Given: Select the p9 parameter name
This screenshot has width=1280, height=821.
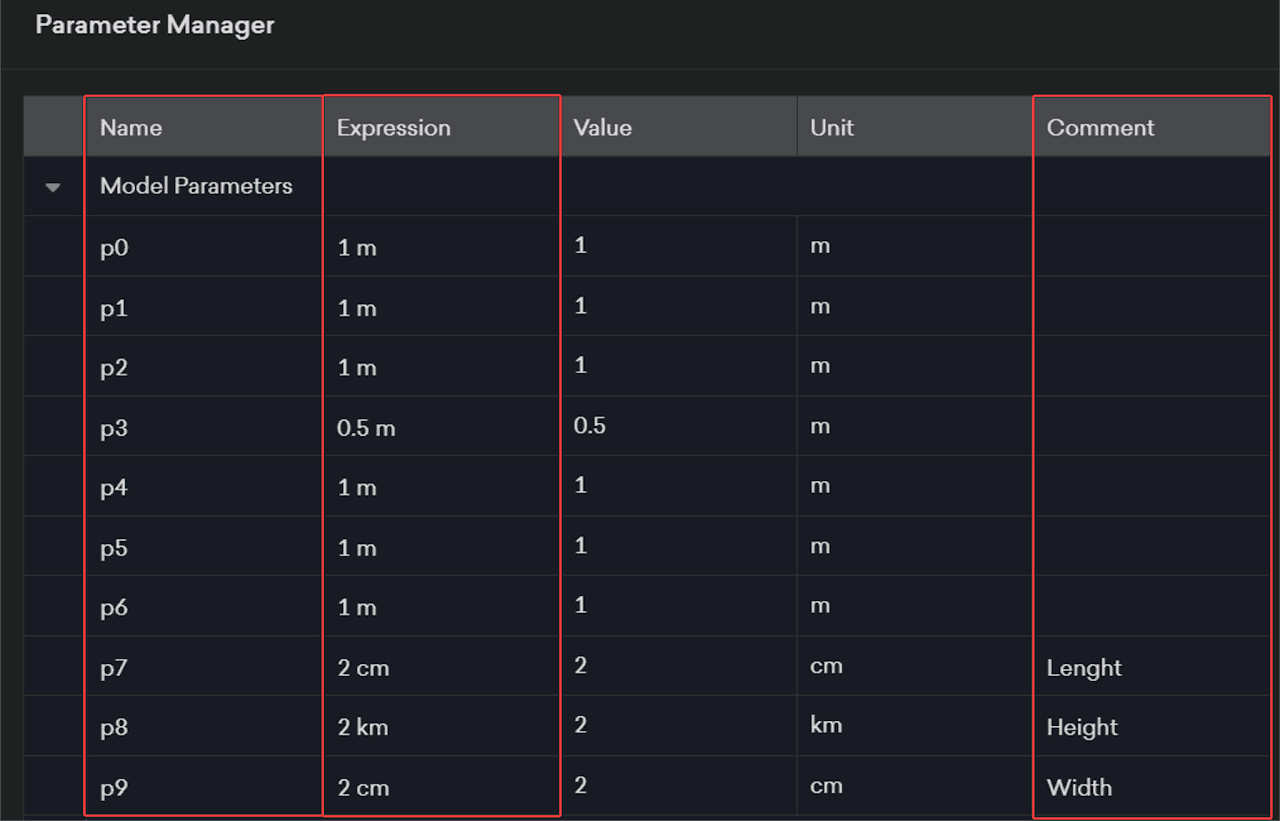Looking at the screenshot, I should (114, 788).
